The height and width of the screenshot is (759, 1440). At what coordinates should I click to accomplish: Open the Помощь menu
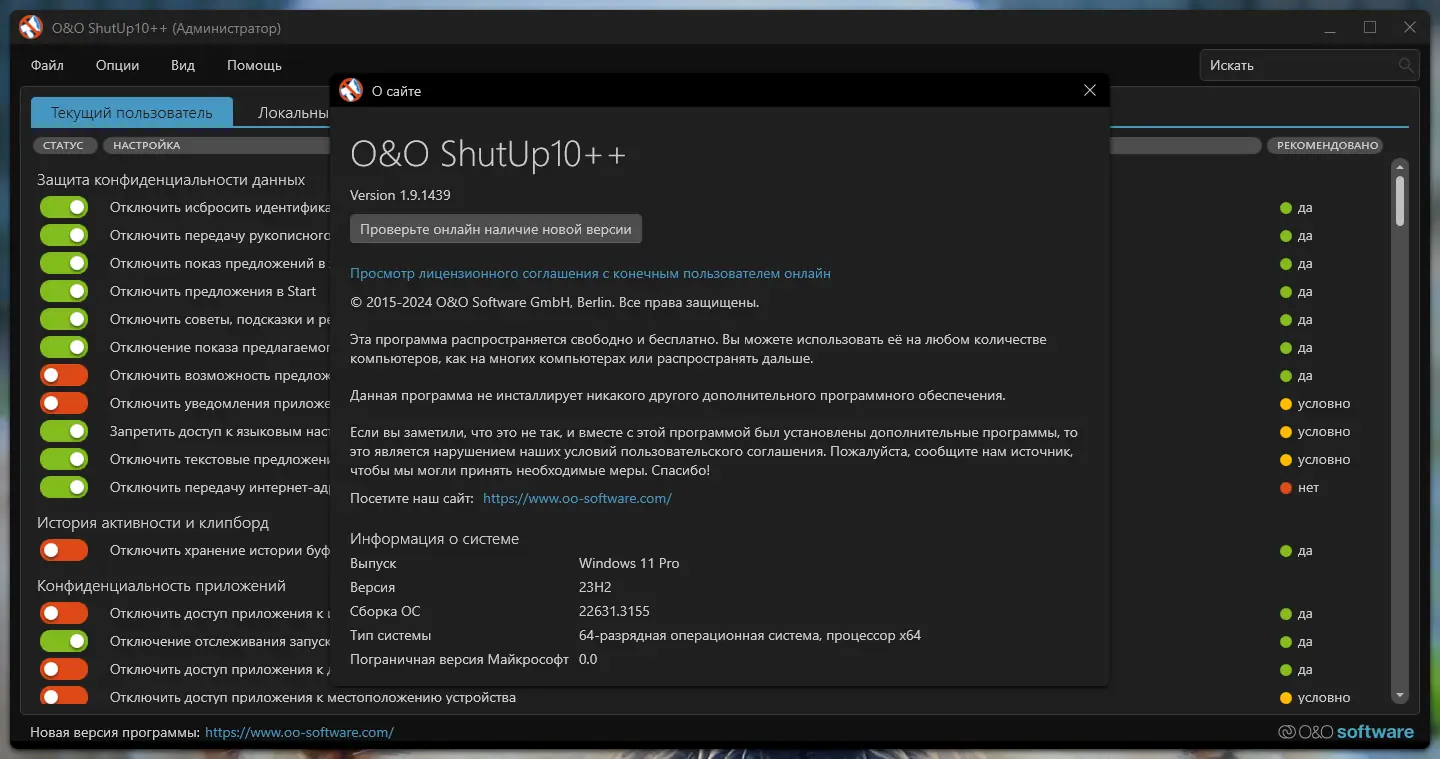coord(254,65)
